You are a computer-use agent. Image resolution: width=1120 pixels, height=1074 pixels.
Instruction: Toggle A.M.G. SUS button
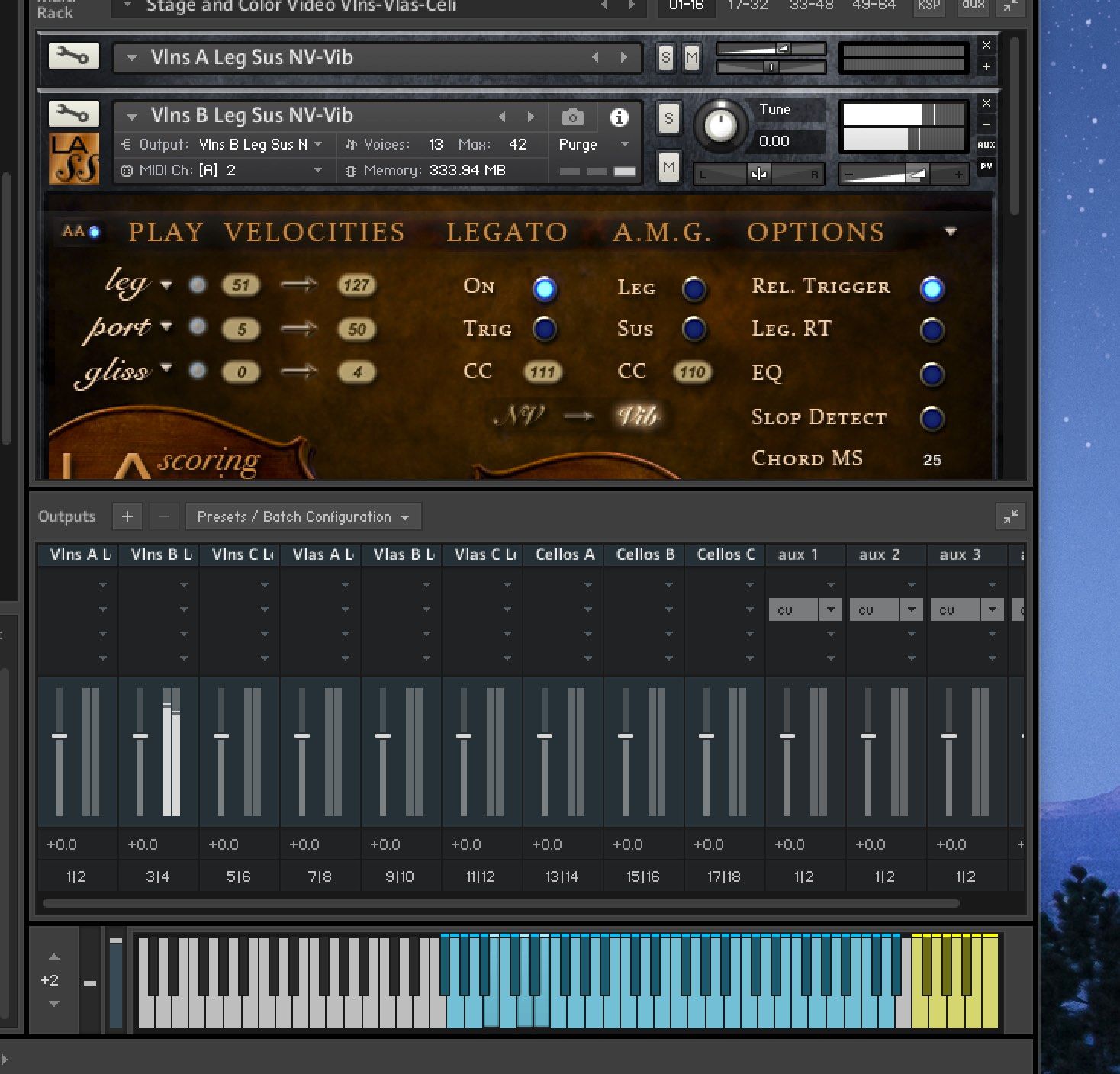pos(694,329)
